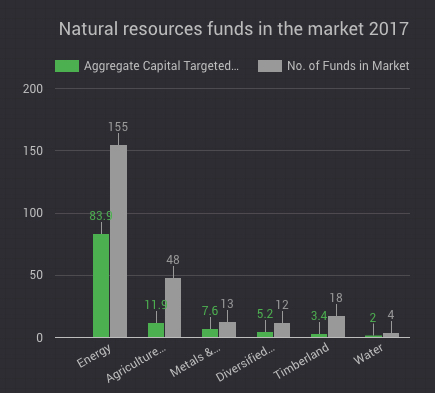Click the data label '48'
The height and width of the screenshot is (393, 435).
coord(173,260)
